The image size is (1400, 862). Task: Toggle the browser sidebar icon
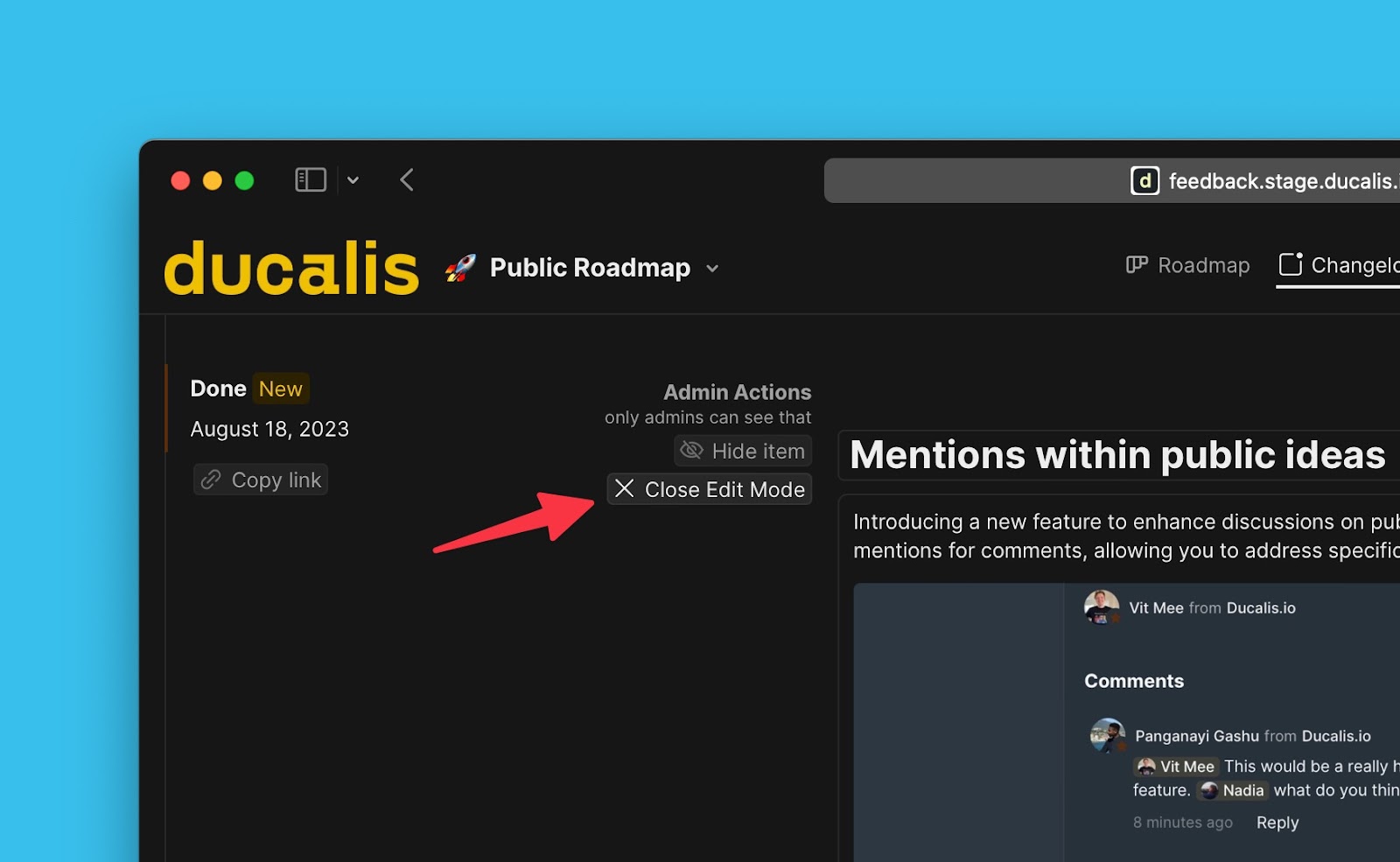tap(310, 180)
